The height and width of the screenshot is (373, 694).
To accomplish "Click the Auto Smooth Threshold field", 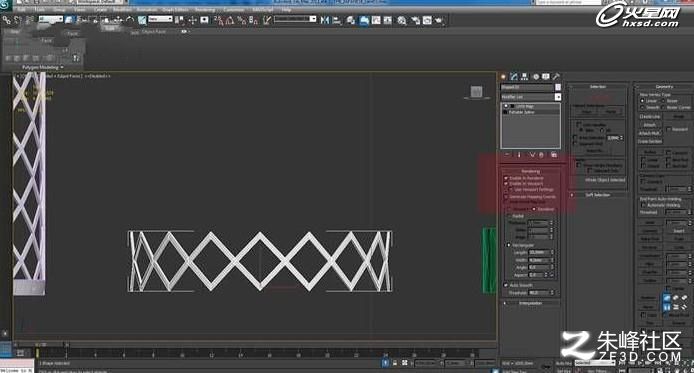I will click(x=539, y=293).
